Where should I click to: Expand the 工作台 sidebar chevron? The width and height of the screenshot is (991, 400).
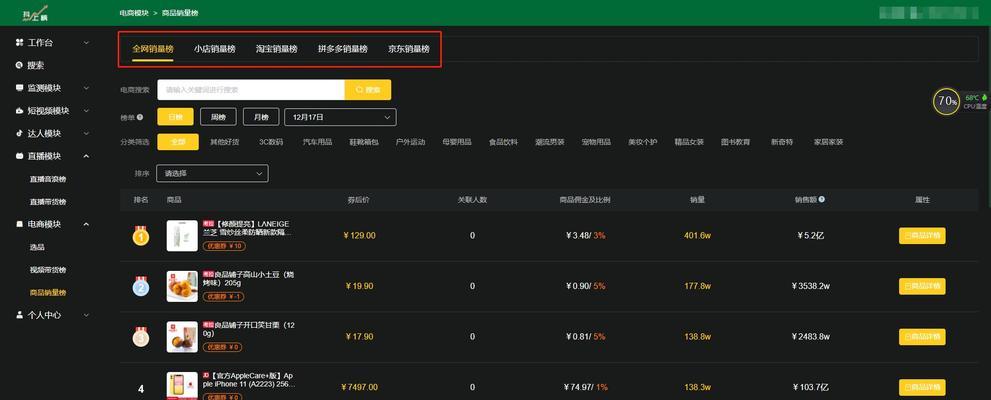coord(87,42)
